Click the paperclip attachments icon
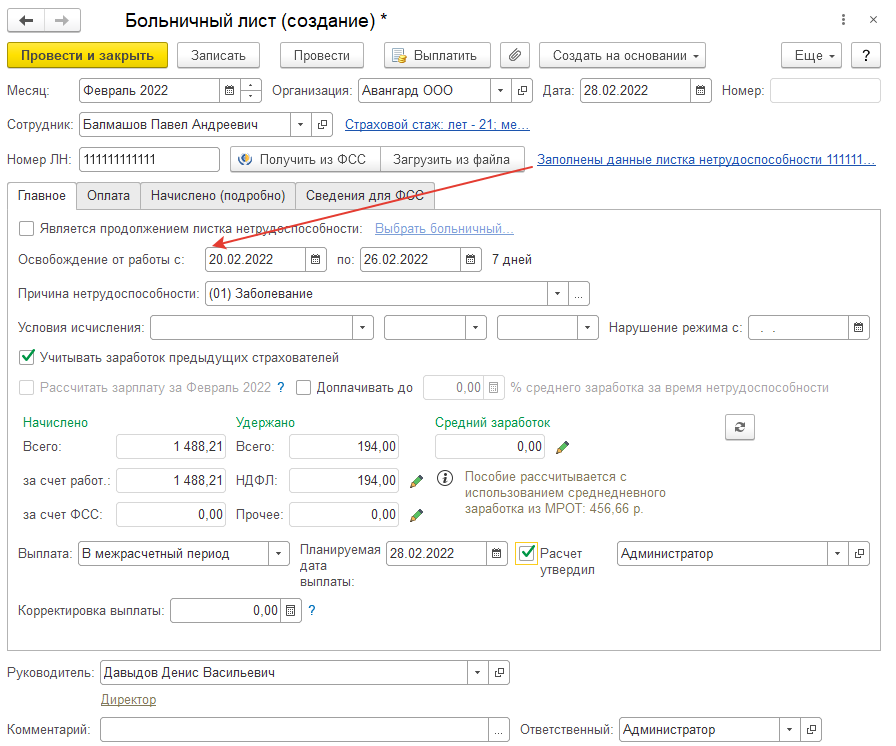The width and height of the screenshot is (896, 746). pyautogui.click(x=515, y=55)
